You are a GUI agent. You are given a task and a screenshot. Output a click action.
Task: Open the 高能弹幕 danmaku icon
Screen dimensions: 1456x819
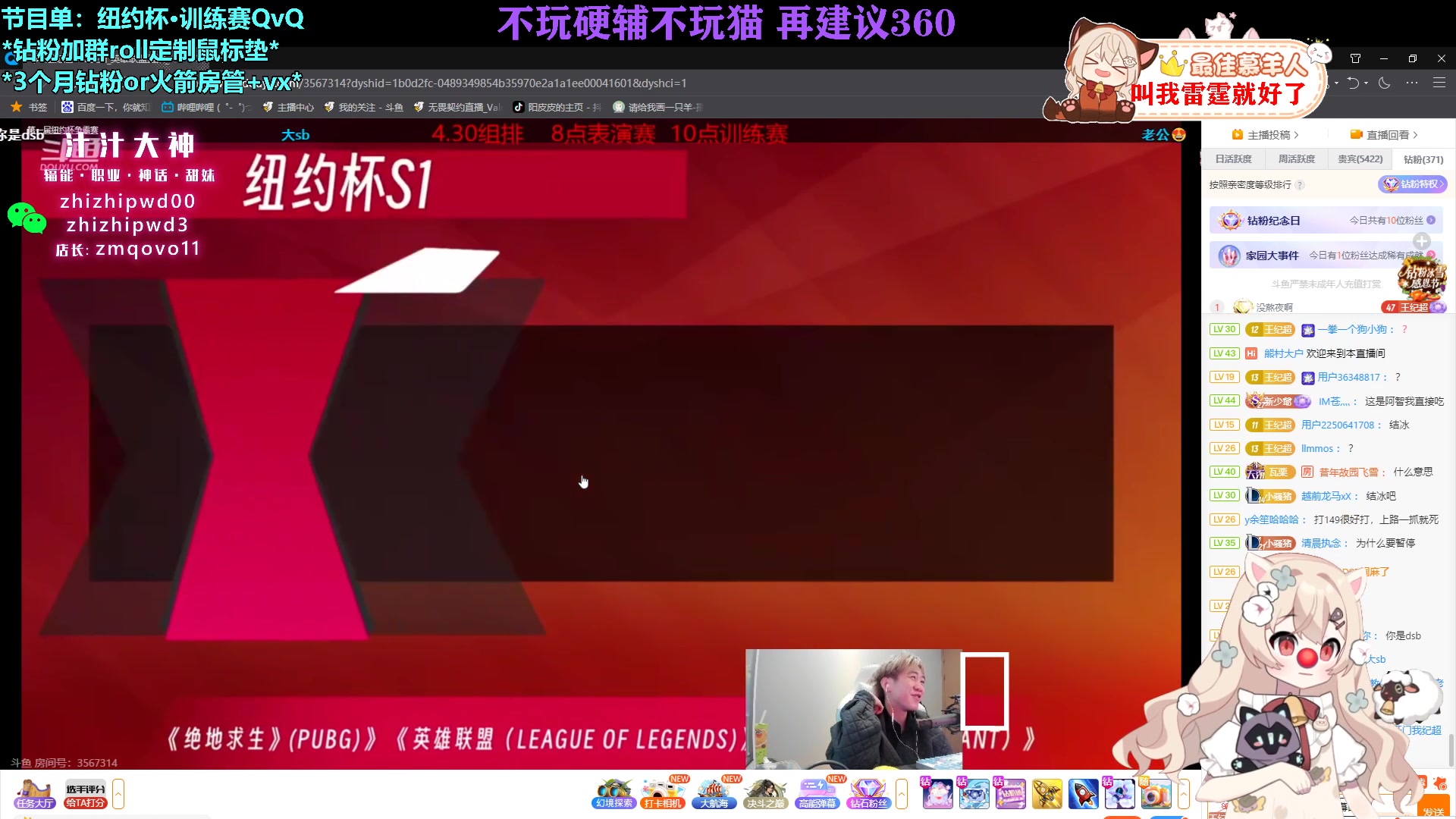click(x=817, y=794)
